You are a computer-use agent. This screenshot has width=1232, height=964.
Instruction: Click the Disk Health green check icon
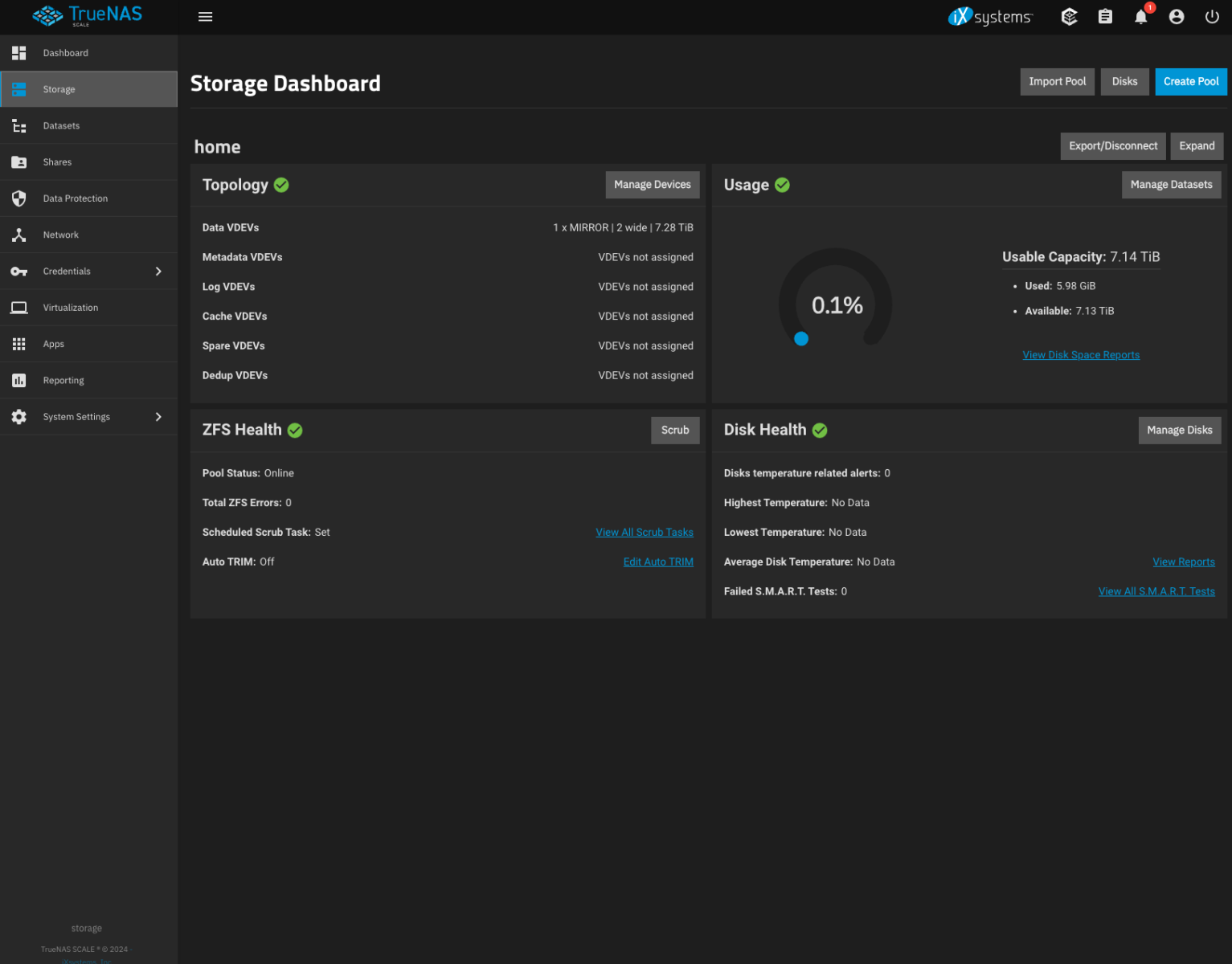pos(820,431)
